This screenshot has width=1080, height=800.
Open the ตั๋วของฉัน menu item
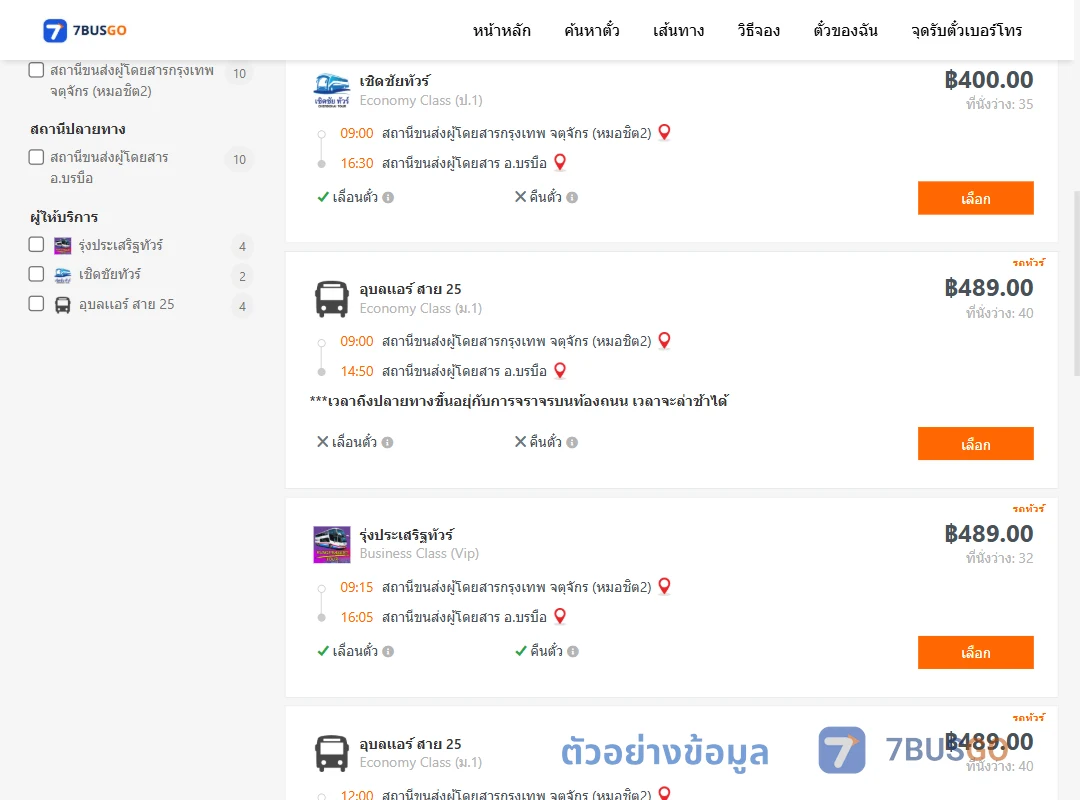(x=845, y=30)
